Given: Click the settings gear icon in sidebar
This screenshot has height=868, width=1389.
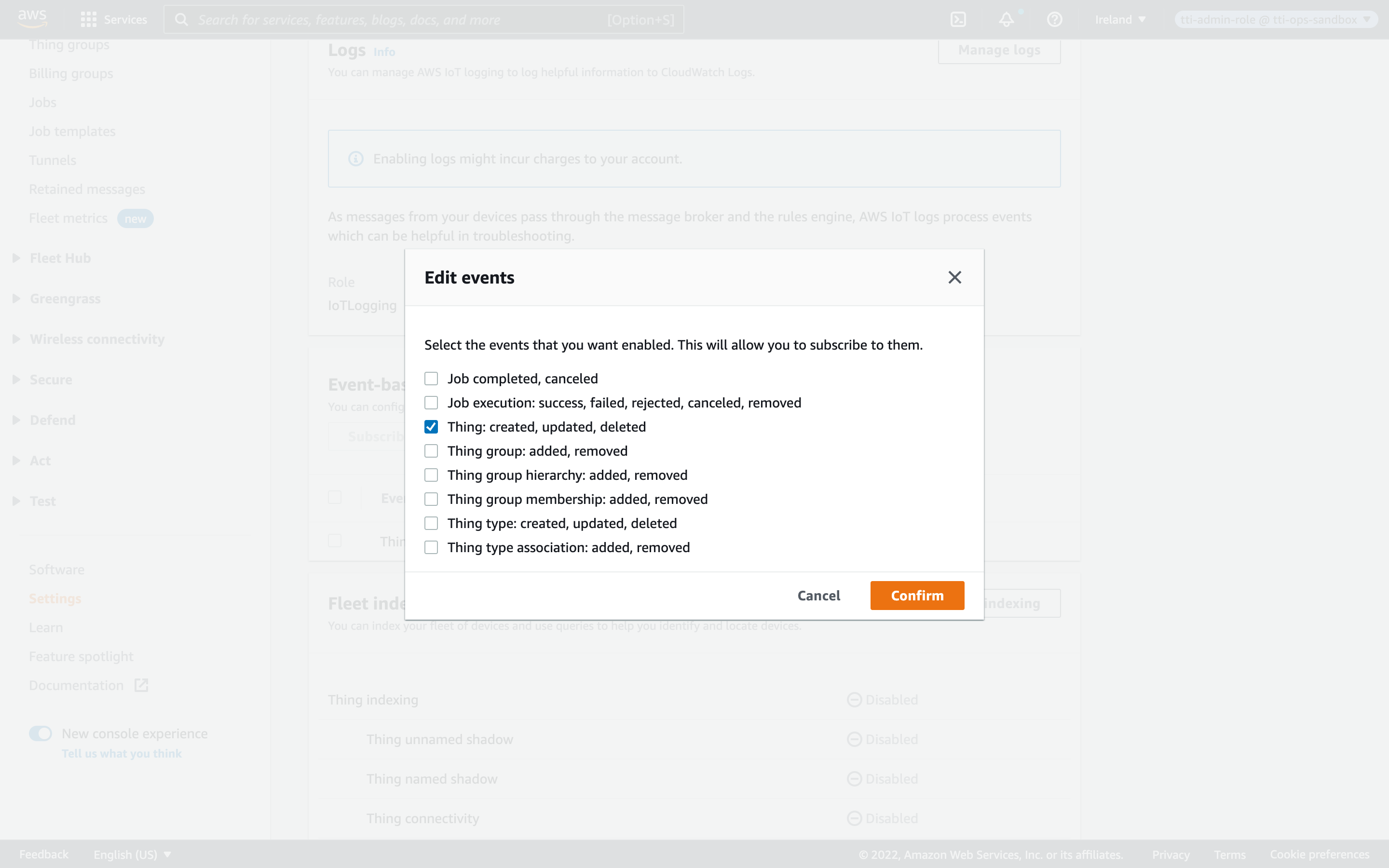Looking at the screenshot, I should coord(55,598).
